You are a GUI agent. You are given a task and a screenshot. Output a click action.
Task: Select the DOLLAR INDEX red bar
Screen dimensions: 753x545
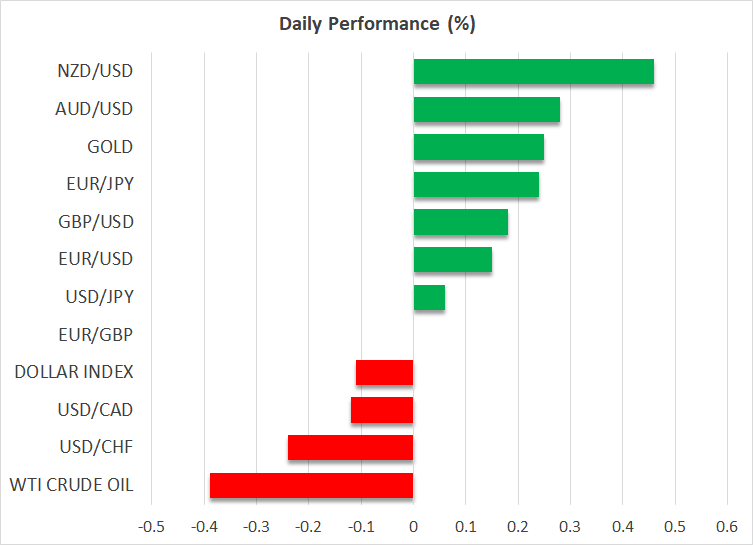click(x=385, y=373)
